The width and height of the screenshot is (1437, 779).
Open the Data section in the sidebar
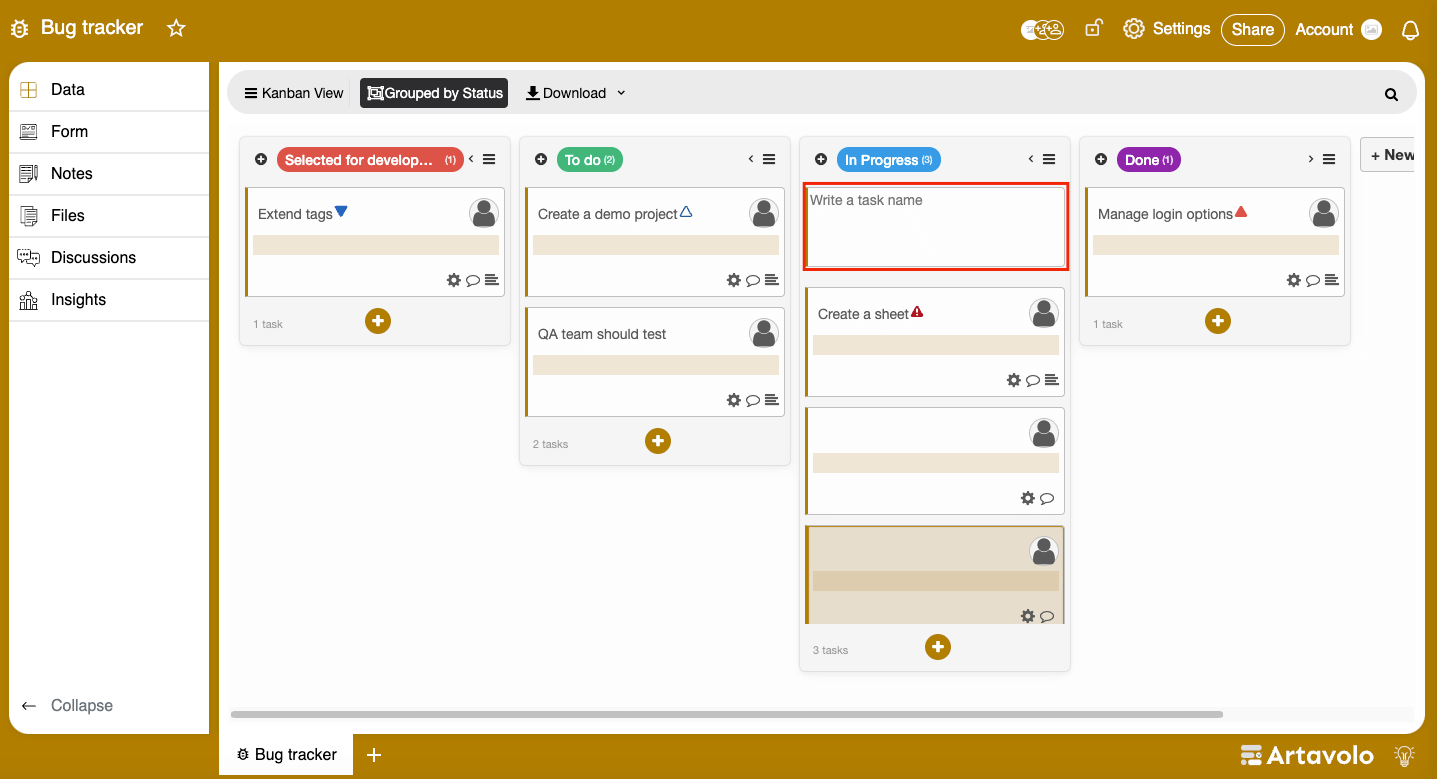pyautogui.click(x=66, y=89)
